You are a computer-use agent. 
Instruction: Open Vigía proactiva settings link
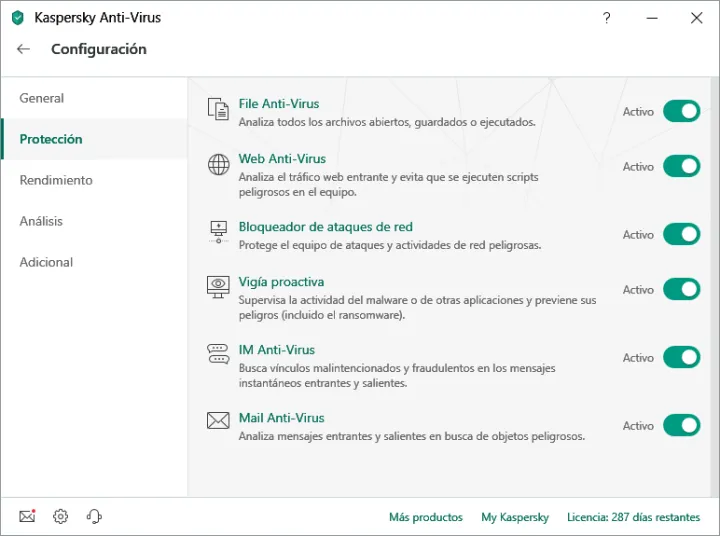(281, 282)
